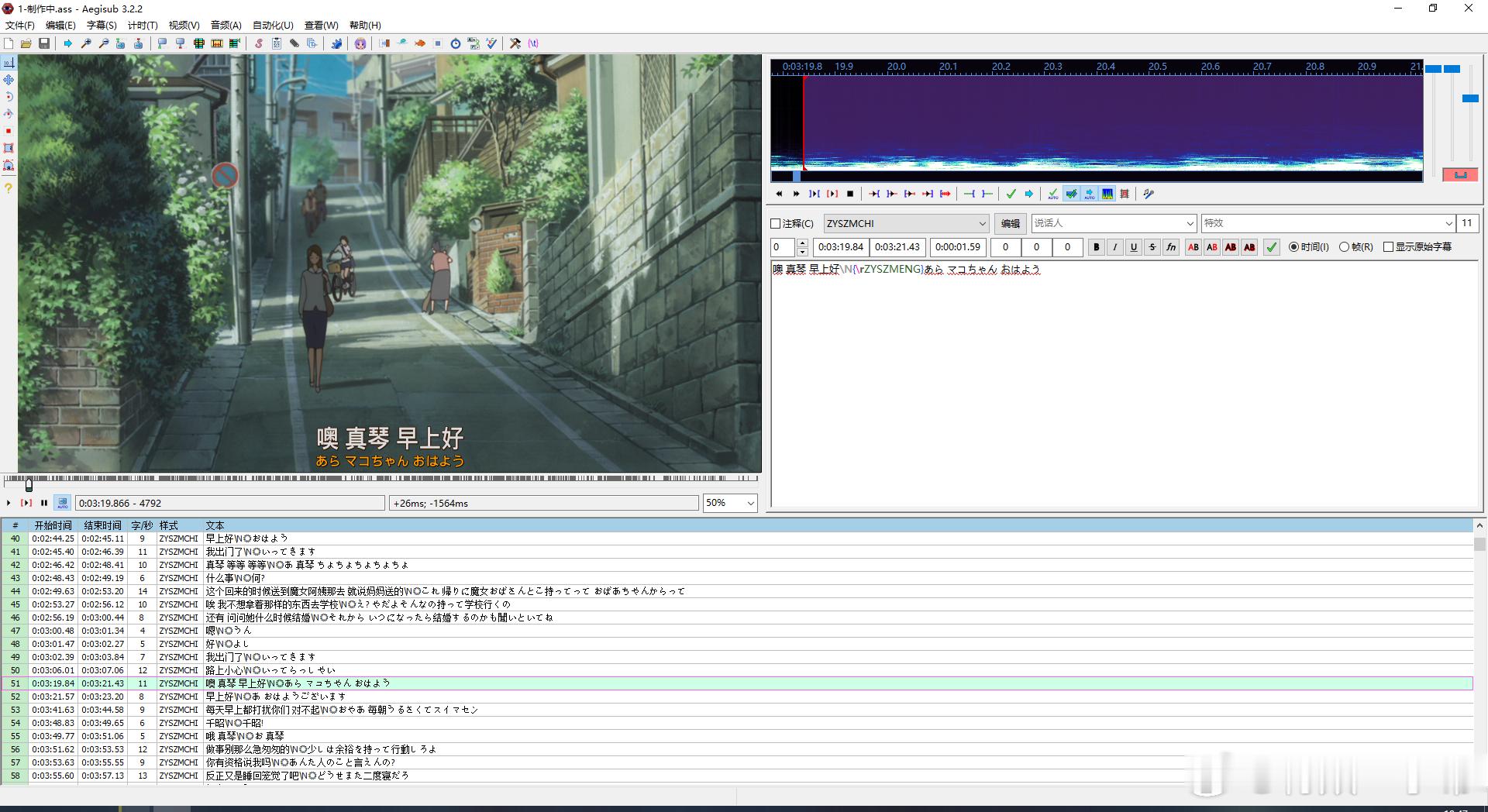
Task: Check the 显示原始字幕 checkbox
Action: click(x=1388, y=247)
